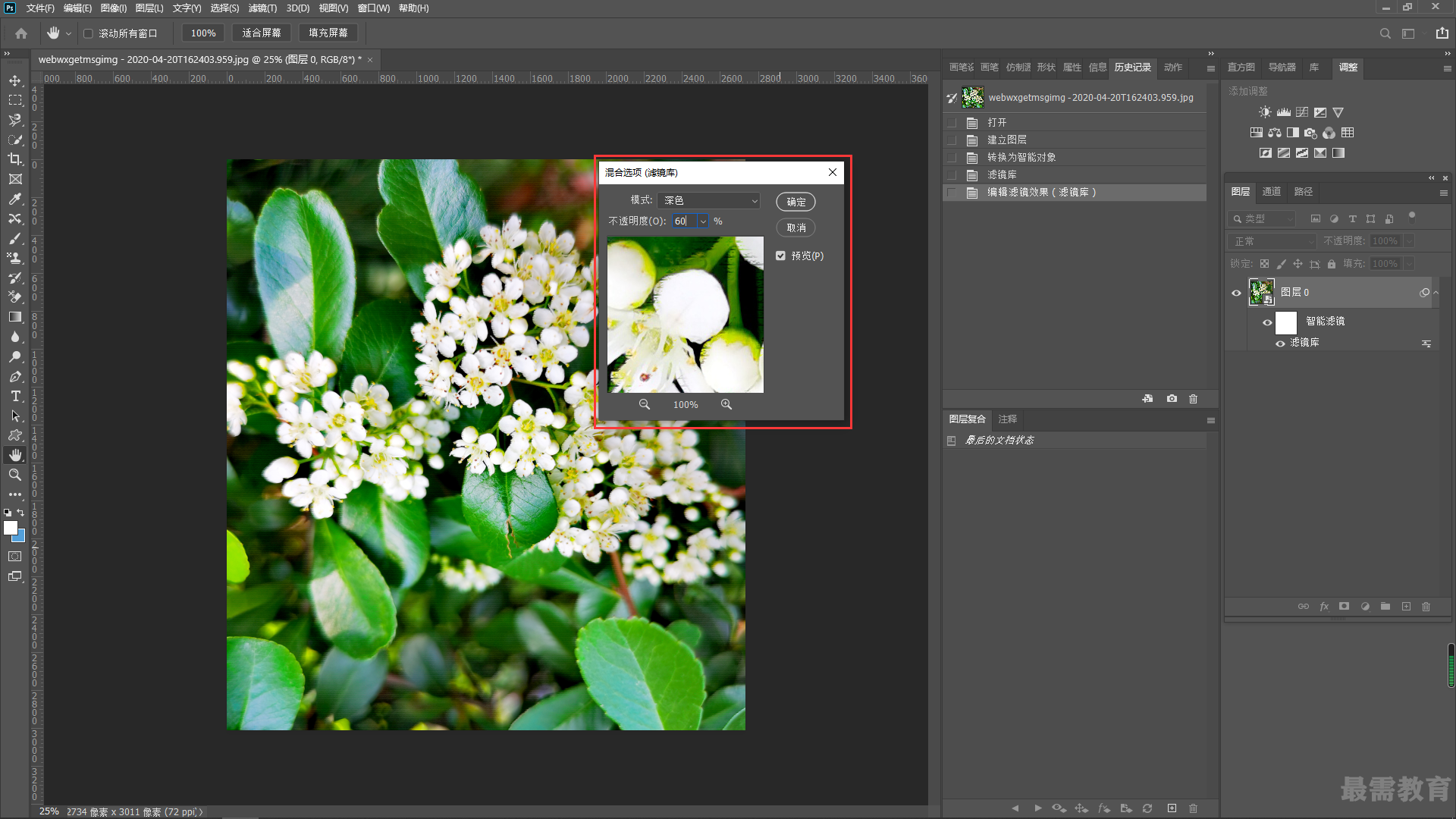Select the Pen tool
The height and width of the screenshot is (819, 1456).
(x=15, y=376)
